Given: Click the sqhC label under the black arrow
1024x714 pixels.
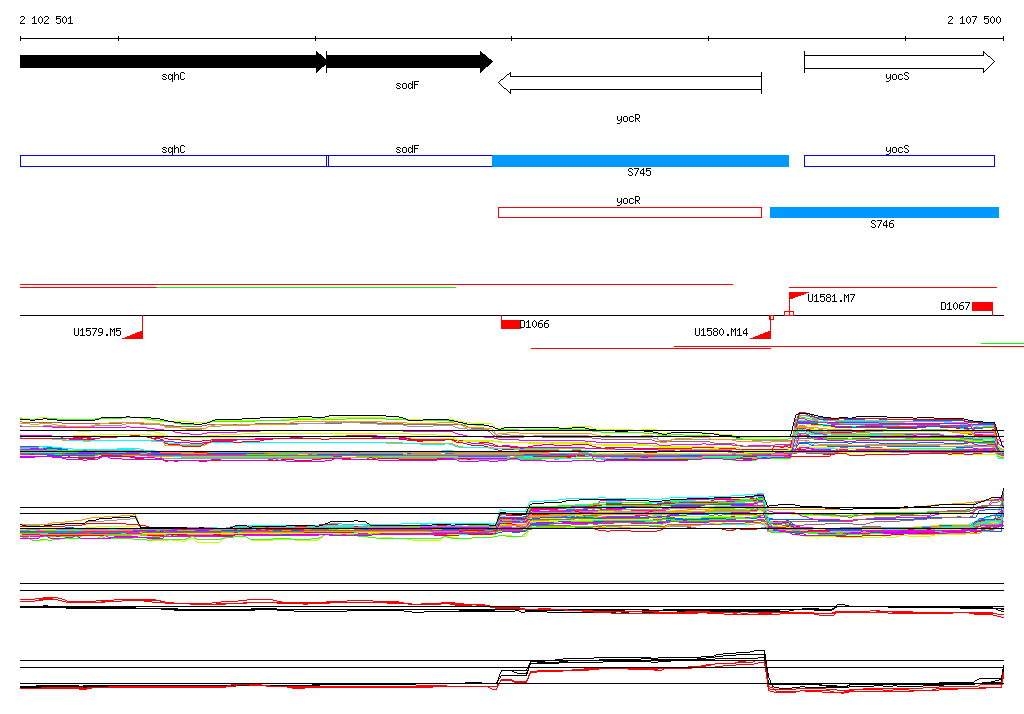Looking at the screenshot, I should (x=173, y=76).
